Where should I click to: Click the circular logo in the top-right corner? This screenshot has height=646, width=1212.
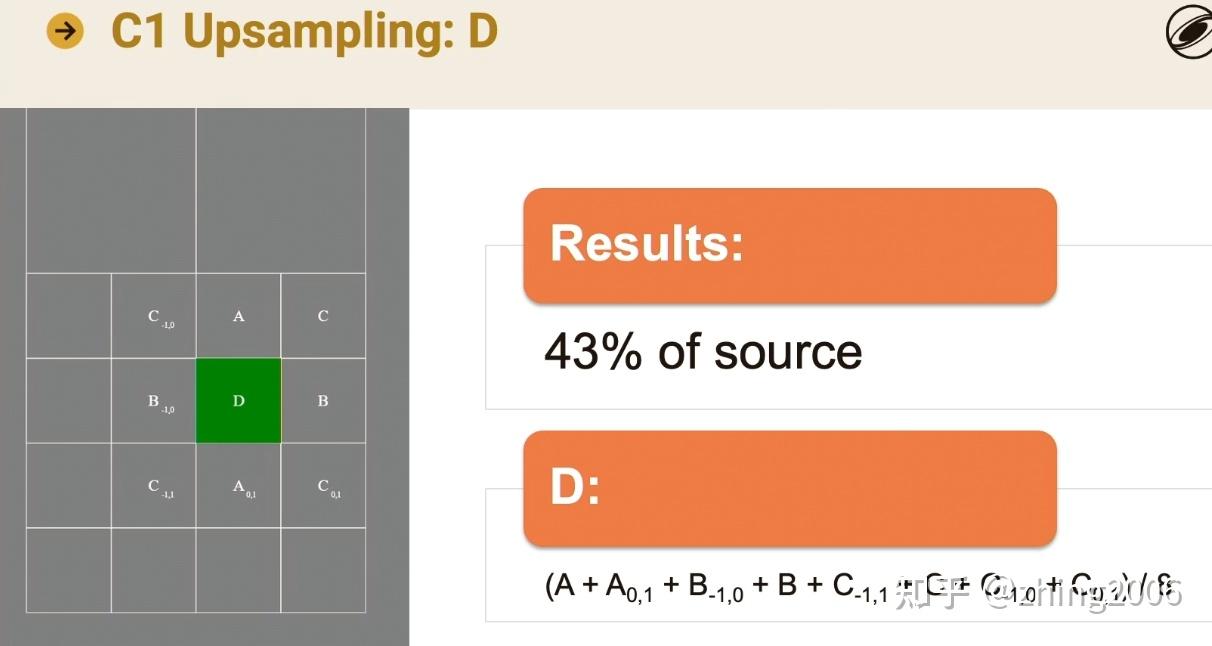coord(1189,32)
